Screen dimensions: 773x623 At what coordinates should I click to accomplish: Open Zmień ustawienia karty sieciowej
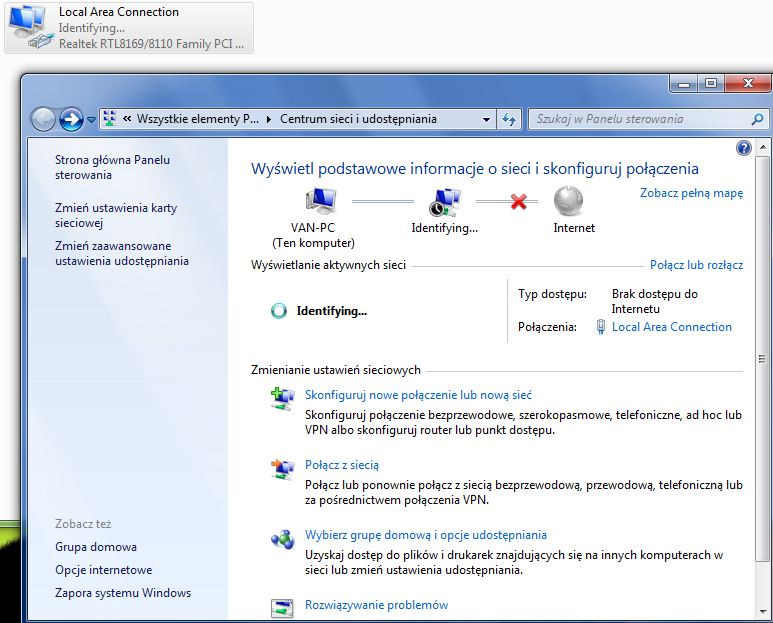(116, 215)
